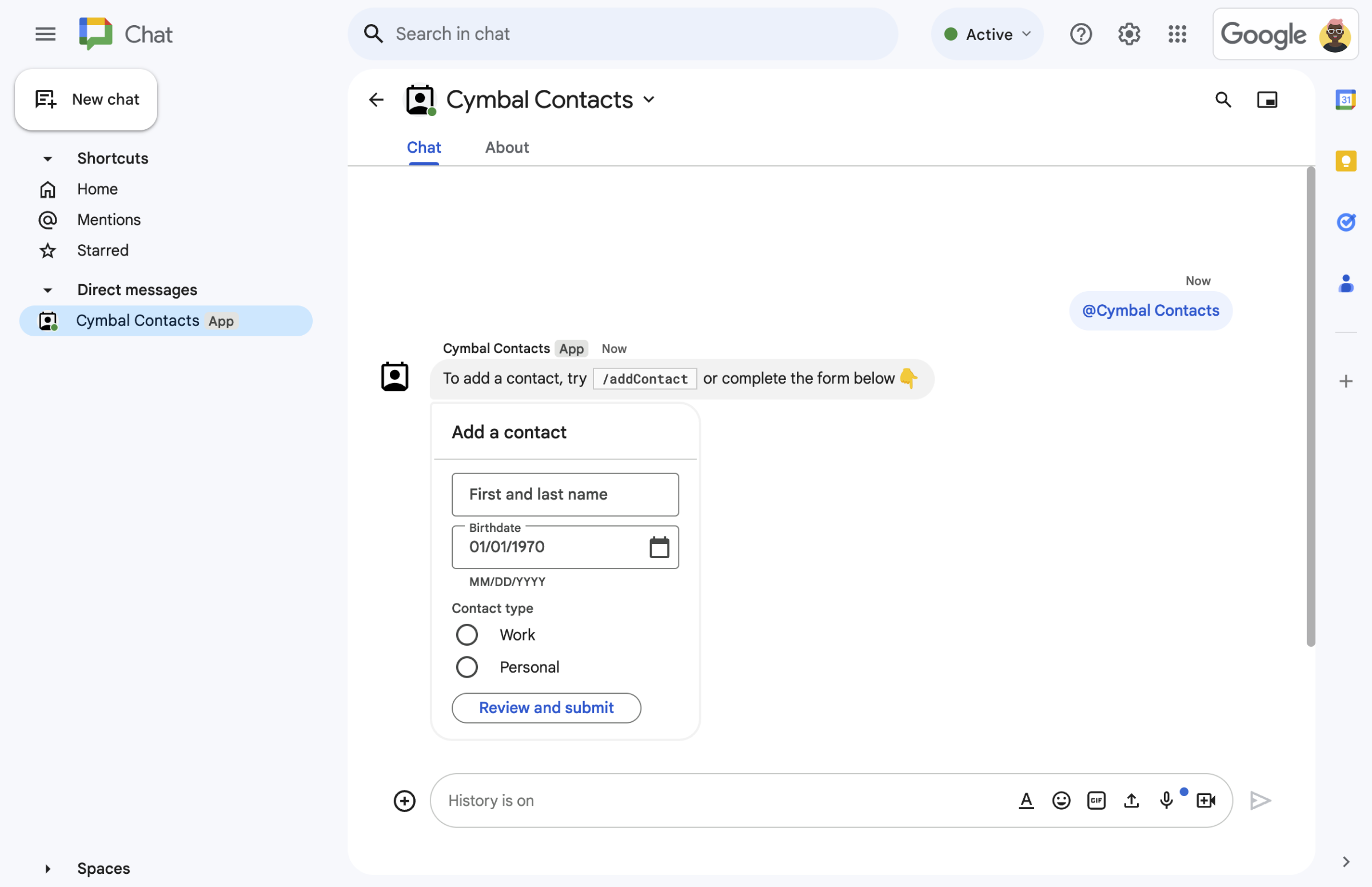Click the new chat compose icon
The height and width of the screenshot is (887, 1372).
pyautogui.click(x=45, y=98)
